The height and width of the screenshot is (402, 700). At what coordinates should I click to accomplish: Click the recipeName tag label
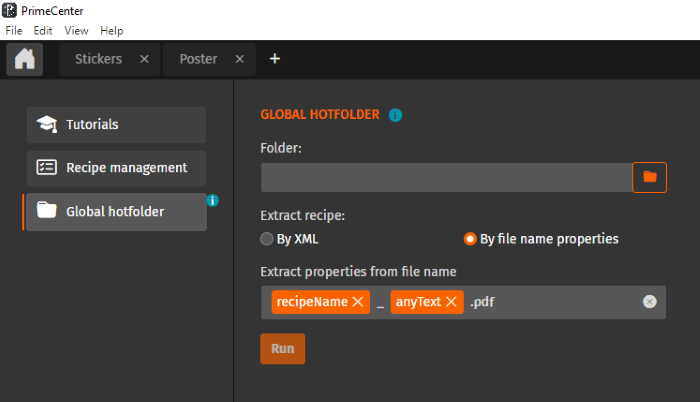coord(312,302)
